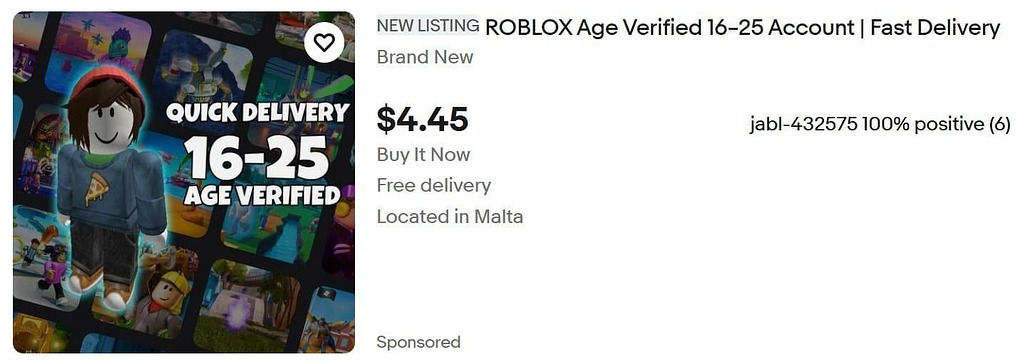This screenshot has height=361, width=1035.
Task: Click the feedback count (6)
Action: (999, 124)
